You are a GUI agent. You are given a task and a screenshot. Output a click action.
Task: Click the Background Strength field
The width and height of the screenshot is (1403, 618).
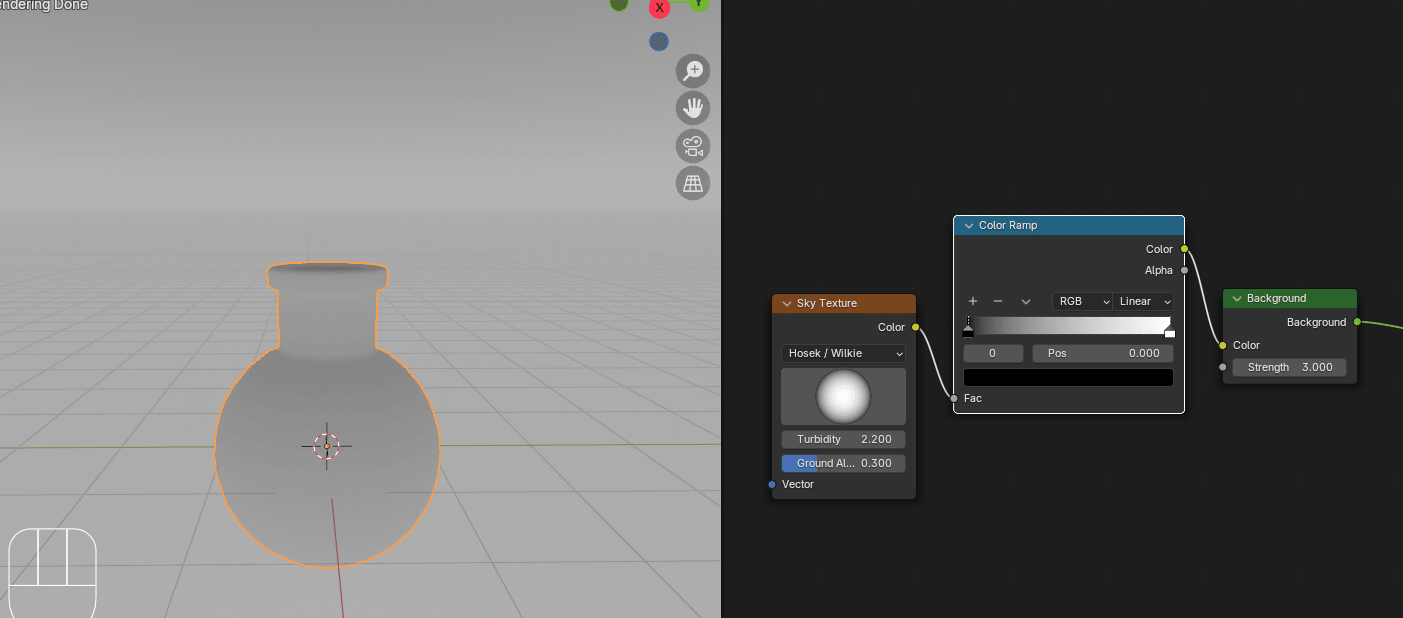1289,367
